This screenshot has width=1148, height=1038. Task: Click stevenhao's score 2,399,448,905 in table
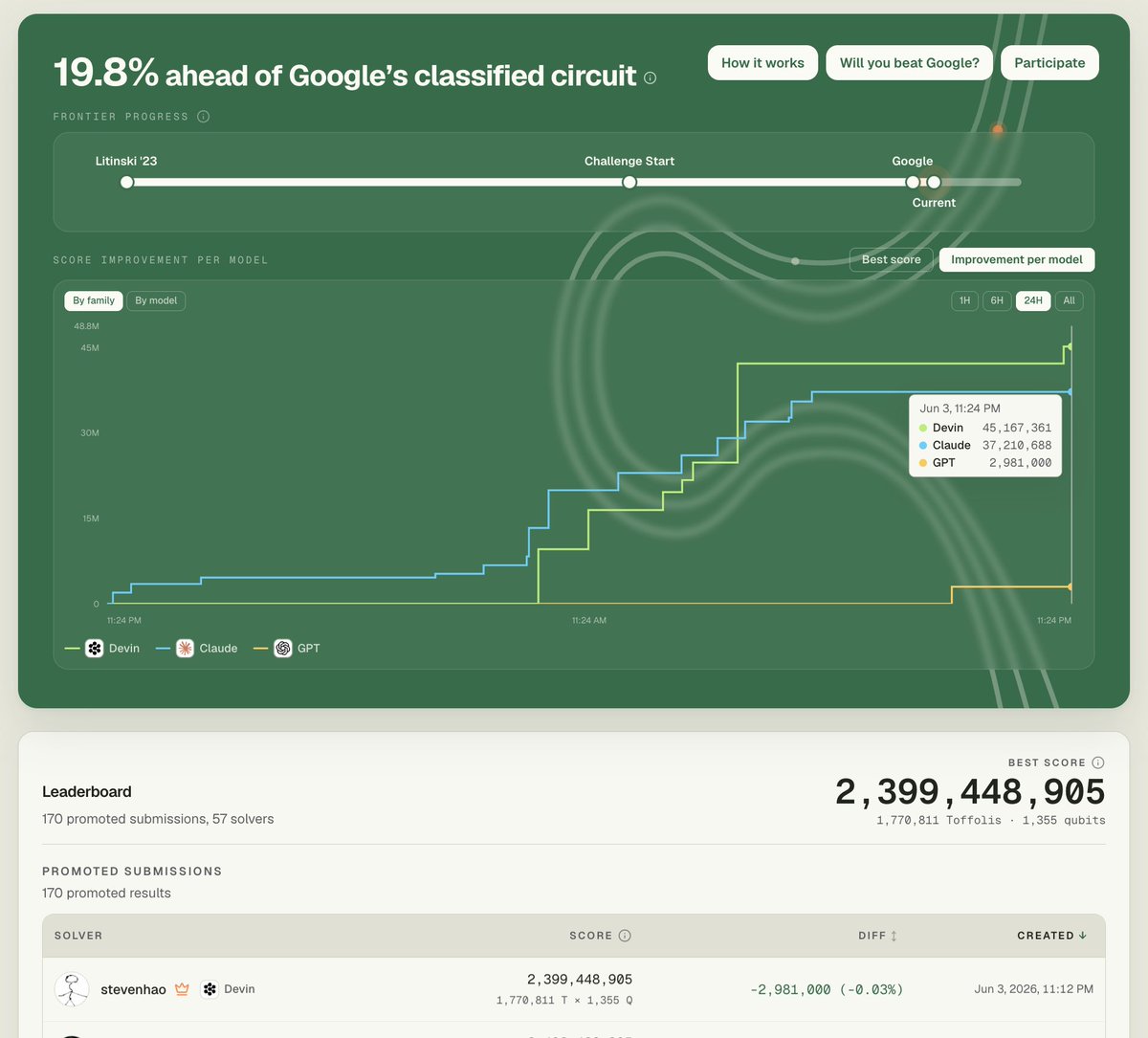coord(580,980)
